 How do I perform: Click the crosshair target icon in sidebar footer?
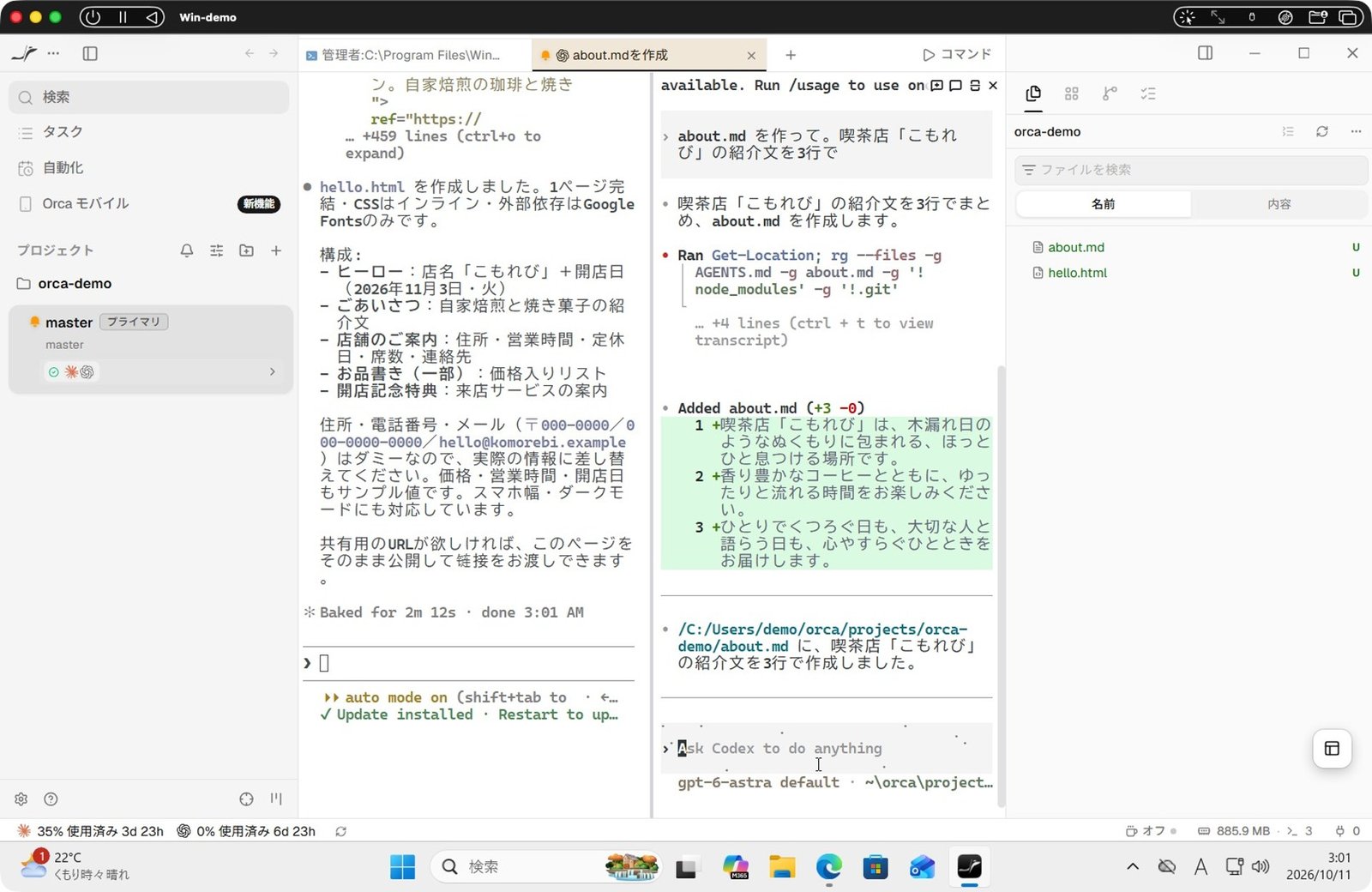(247, 799)
